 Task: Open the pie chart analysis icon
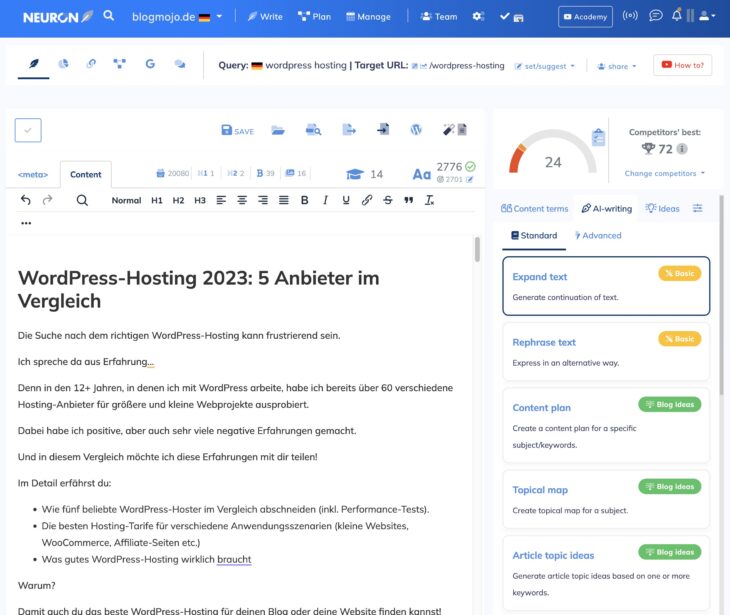[63, 63]
